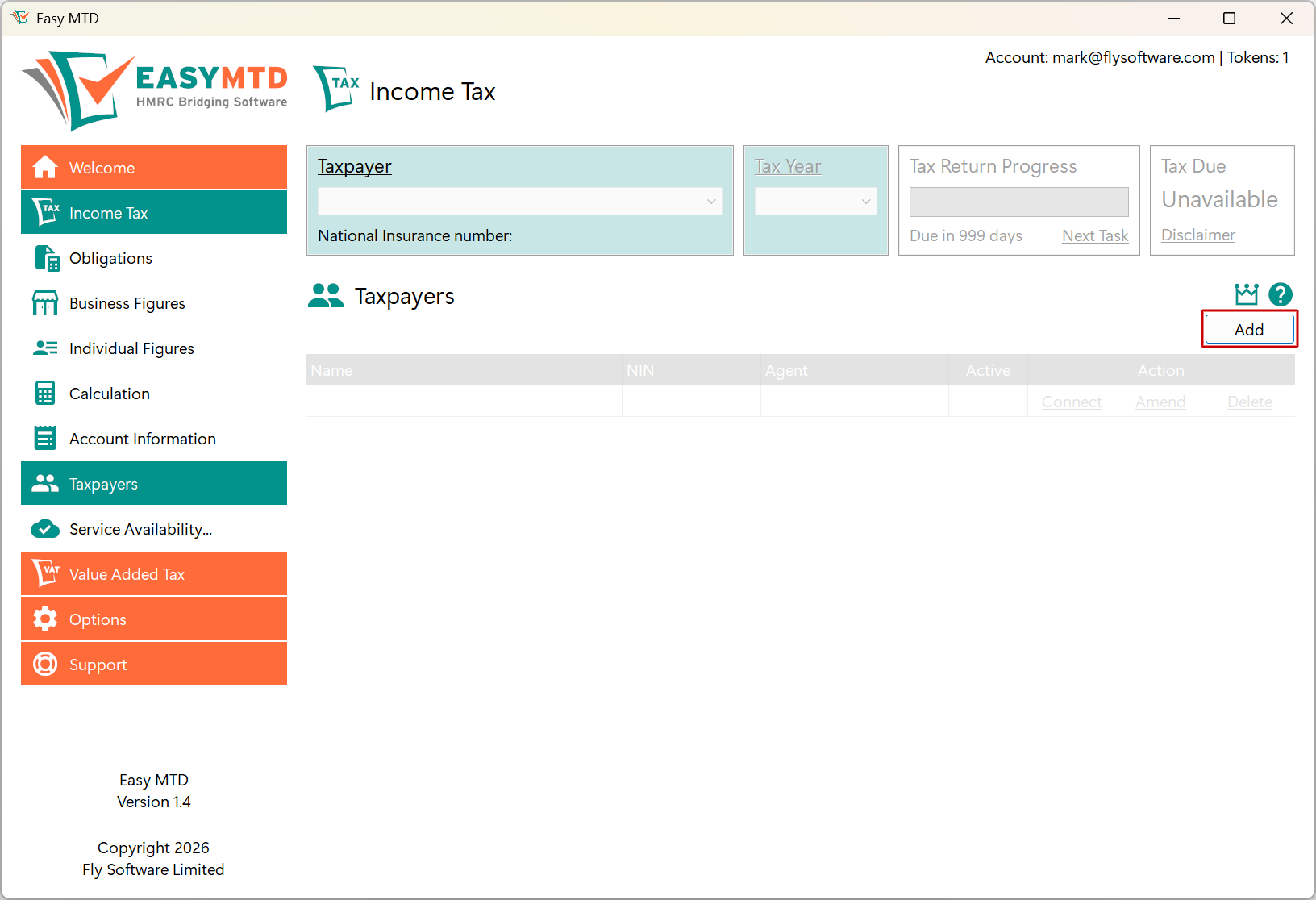Open the Options menu item
The image size is (1316, 900).
(x=154, y=619)
